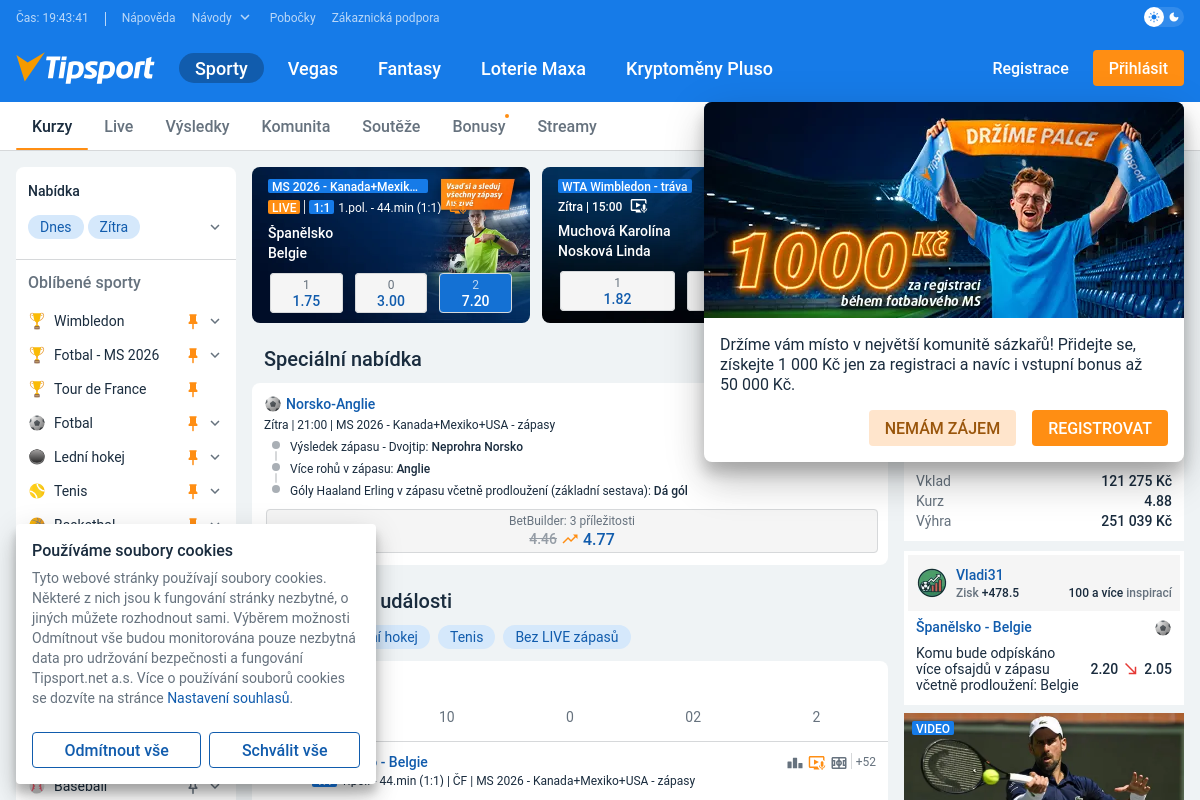Expand the Návody dropdown menu
The height and width of the screenshot is (800, 1200).
point(221,17)
